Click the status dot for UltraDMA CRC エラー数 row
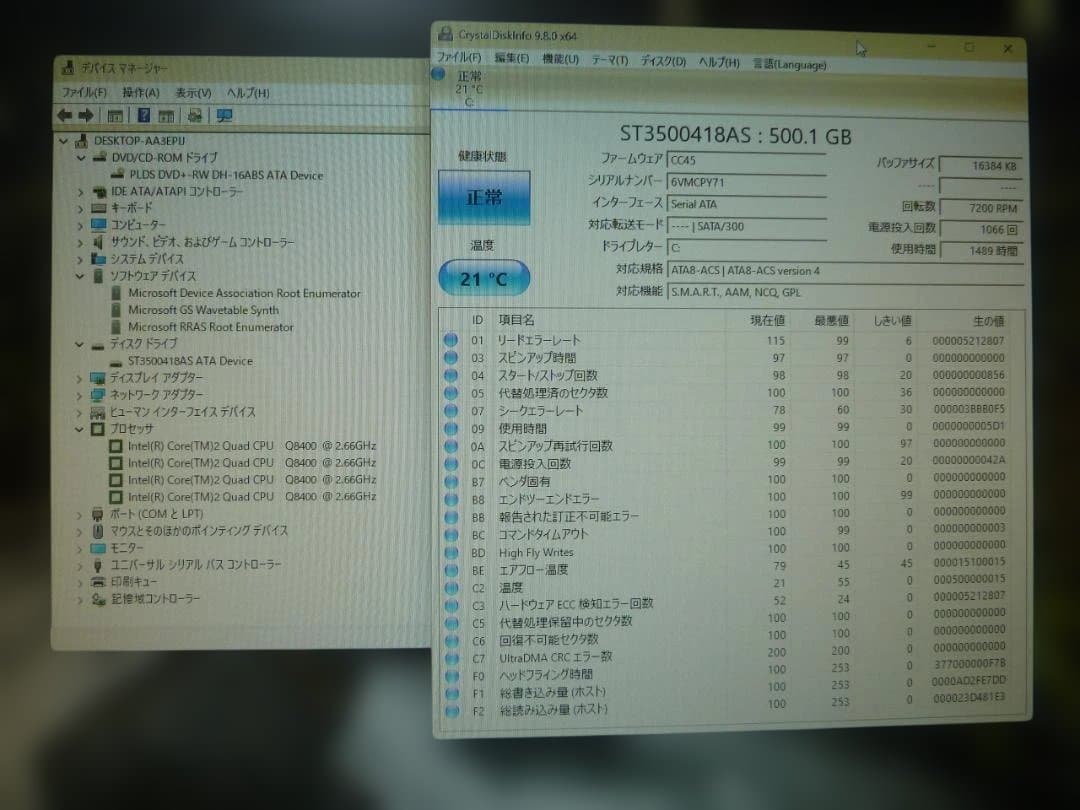 [452, 658]
